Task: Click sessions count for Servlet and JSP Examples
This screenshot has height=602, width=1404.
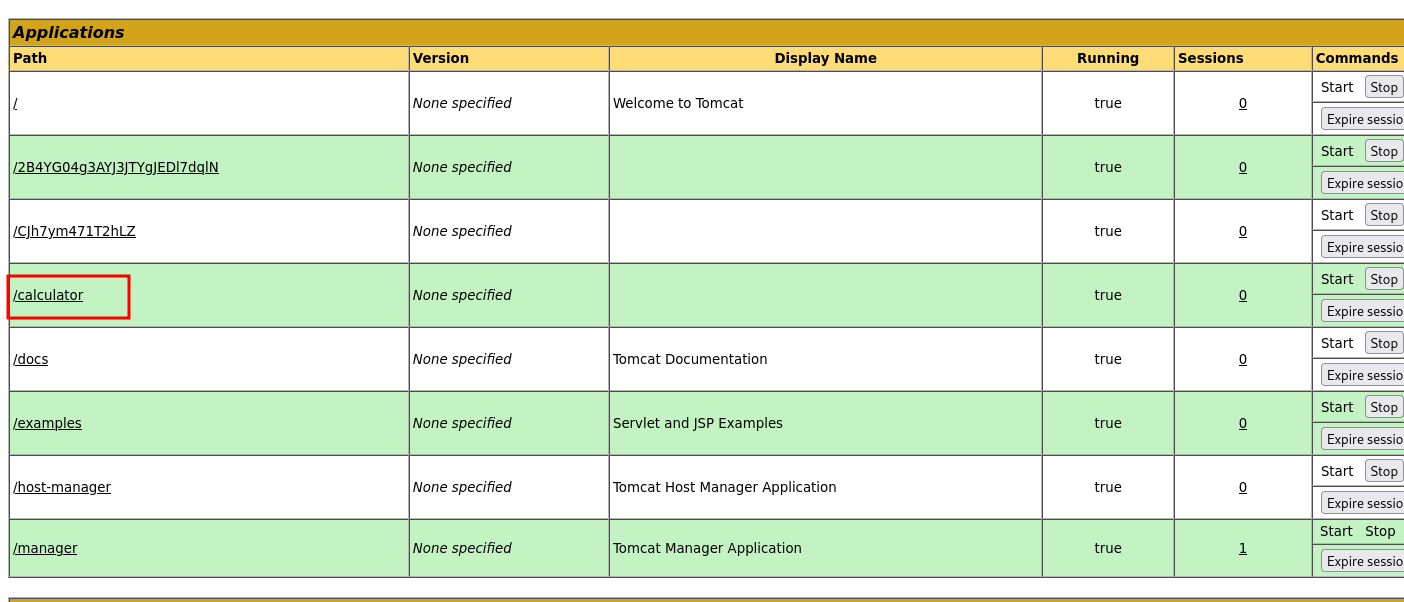Action: tap(1243, 423)
